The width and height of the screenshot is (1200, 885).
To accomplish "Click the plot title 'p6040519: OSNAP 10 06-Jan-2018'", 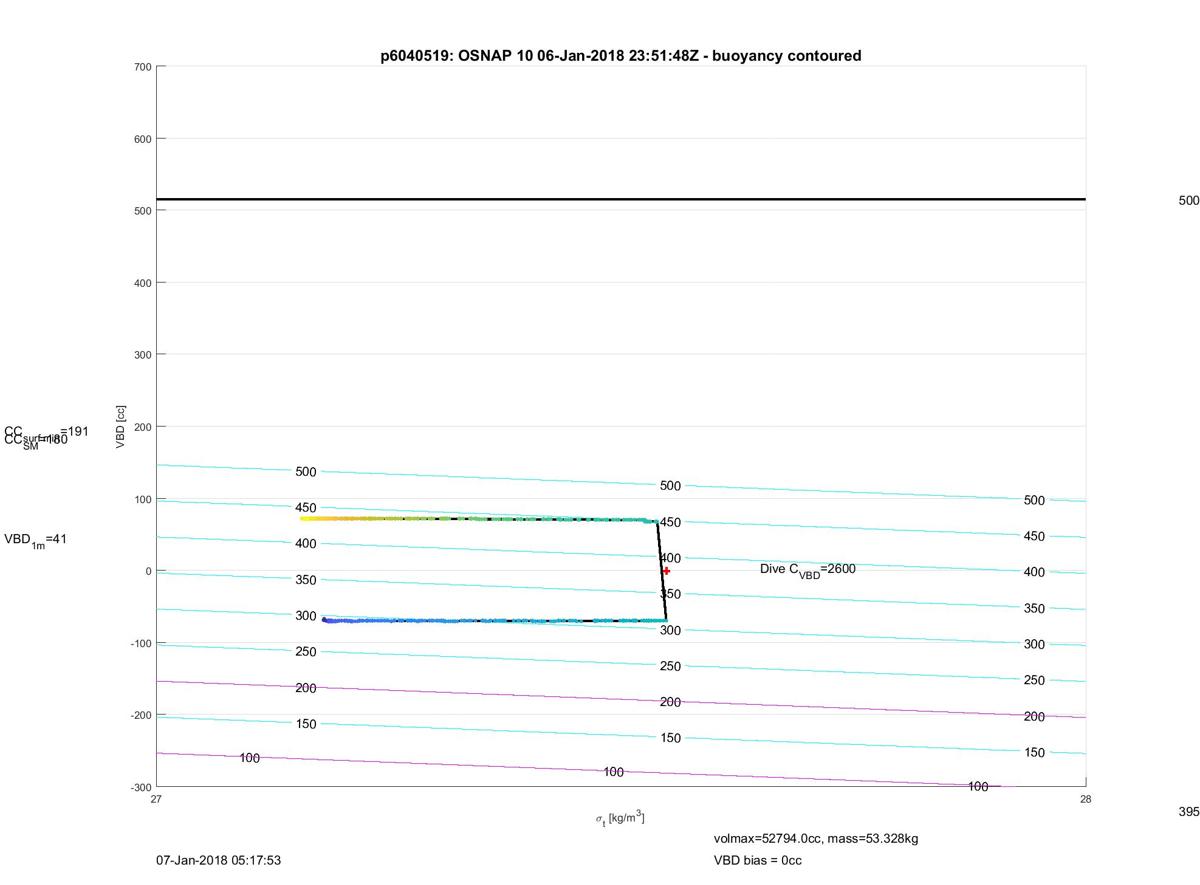I will point(620,56).
